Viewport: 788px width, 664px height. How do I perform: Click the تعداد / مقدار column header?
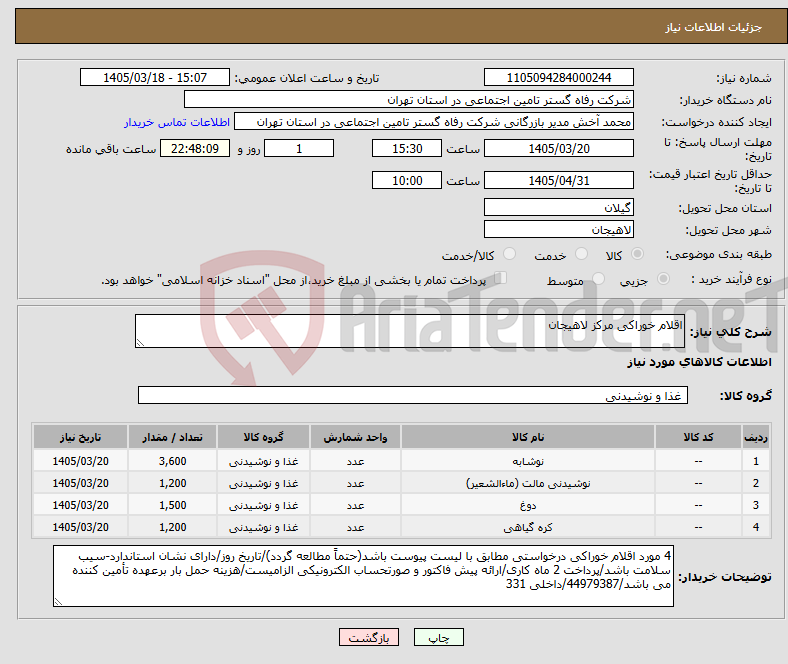click(172, 437)
